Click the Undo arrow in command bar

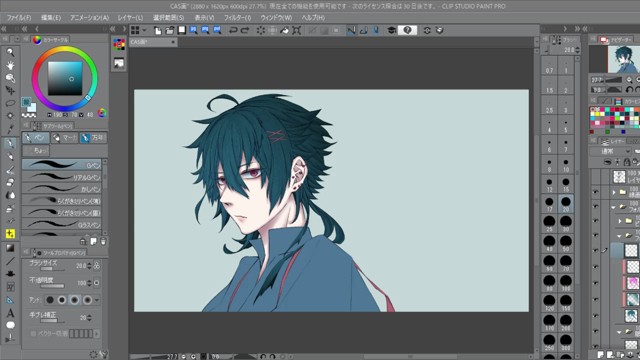coord(233,30)
